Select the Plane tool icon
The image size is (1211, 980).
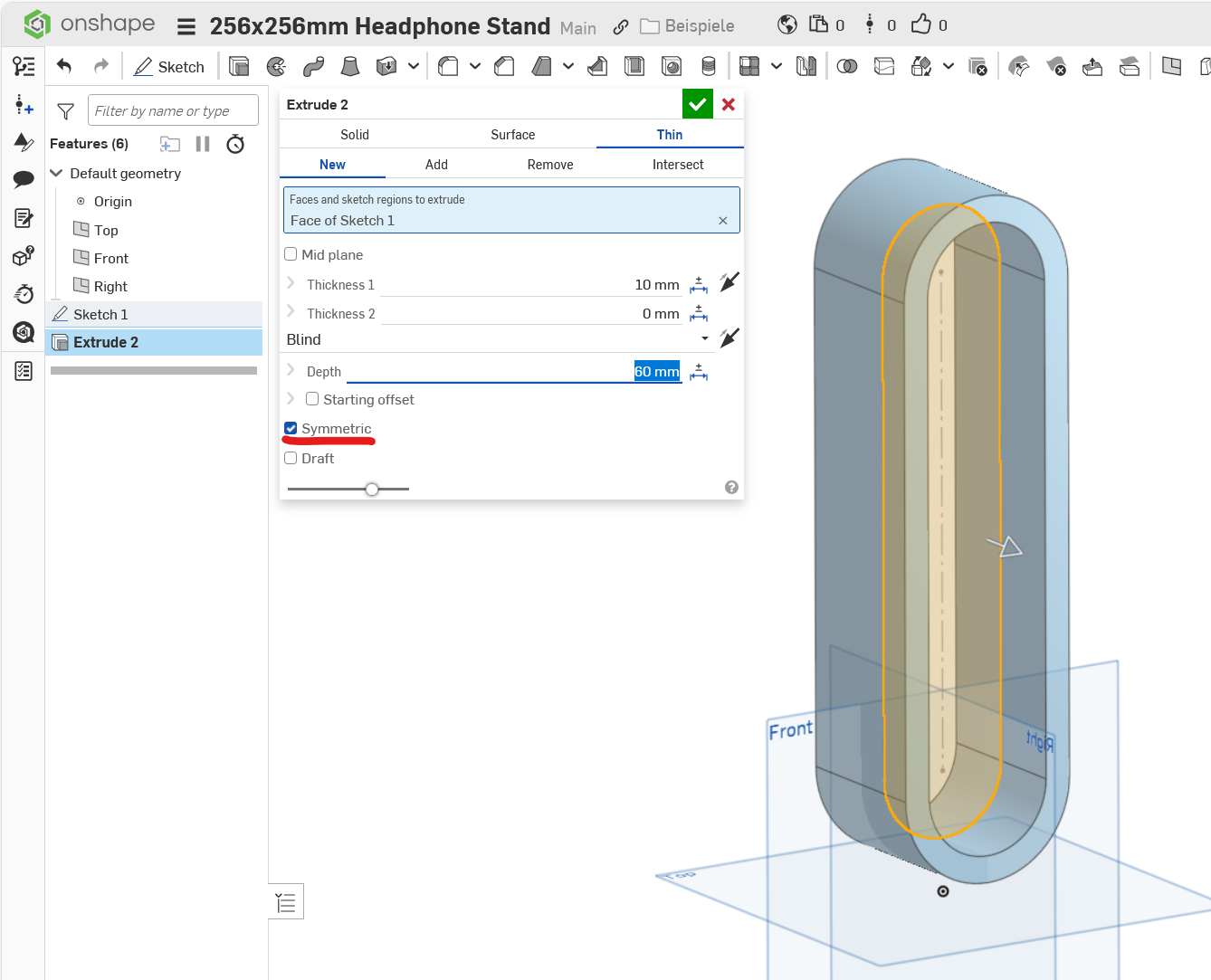1171,66
